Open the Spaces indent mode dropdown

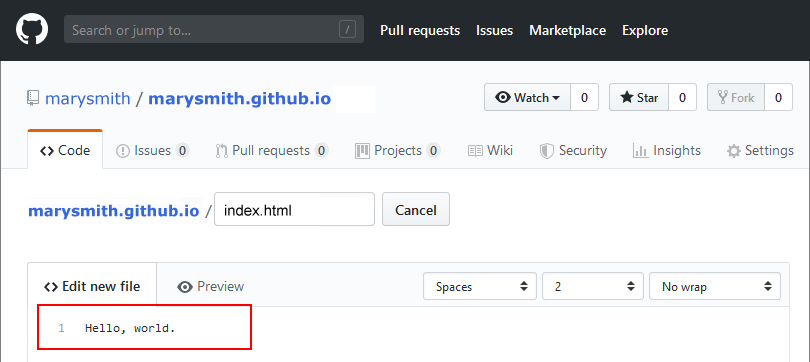(480, 286)
